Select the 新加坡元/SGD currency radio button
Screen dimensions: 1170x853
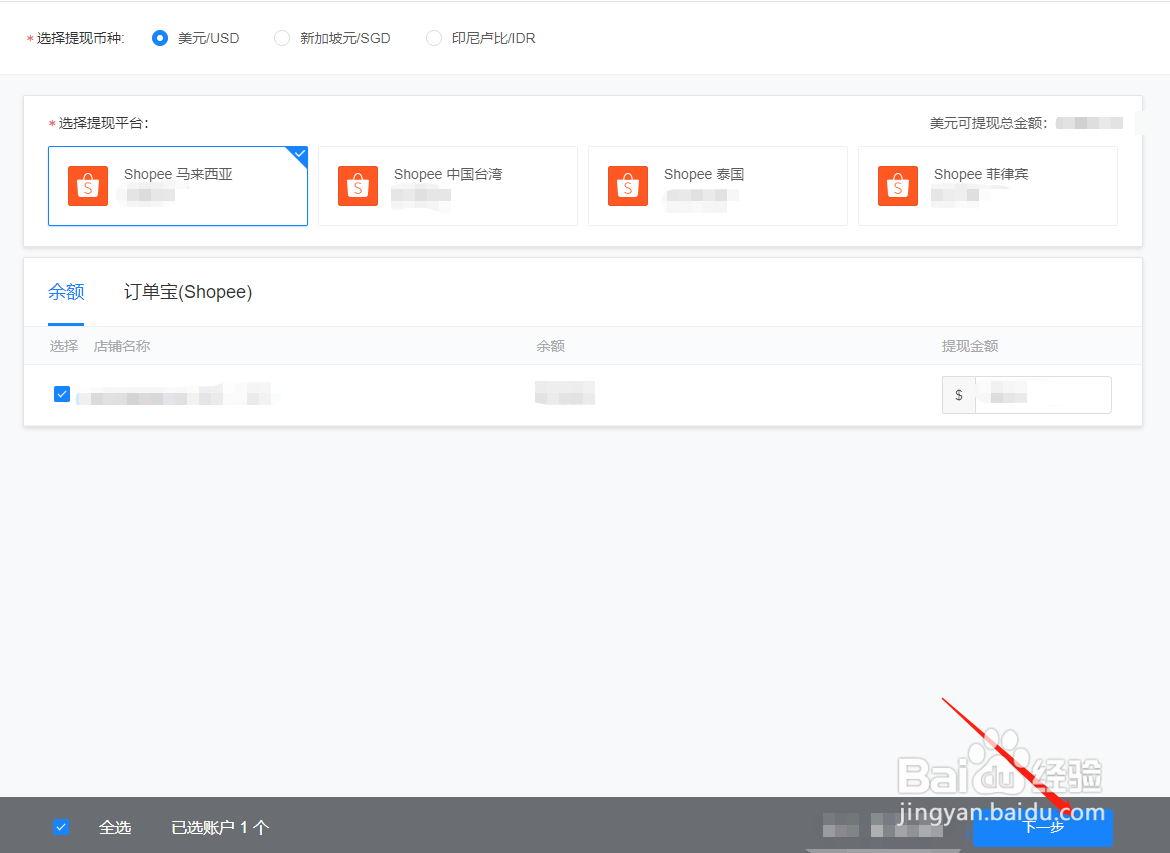point(281,38)
